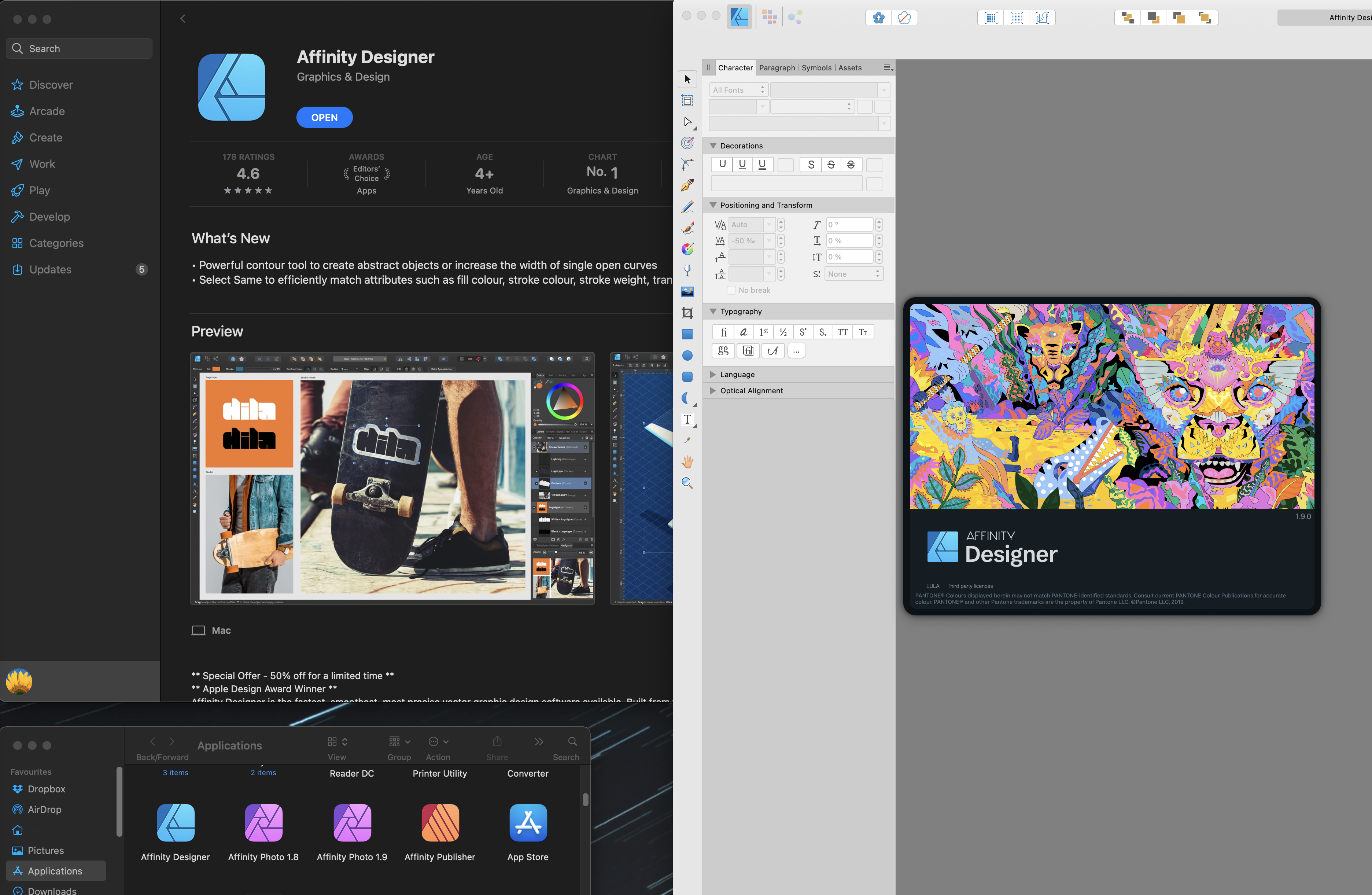
Task: Expand the Optical Alignment section
Action: (713, 390)
